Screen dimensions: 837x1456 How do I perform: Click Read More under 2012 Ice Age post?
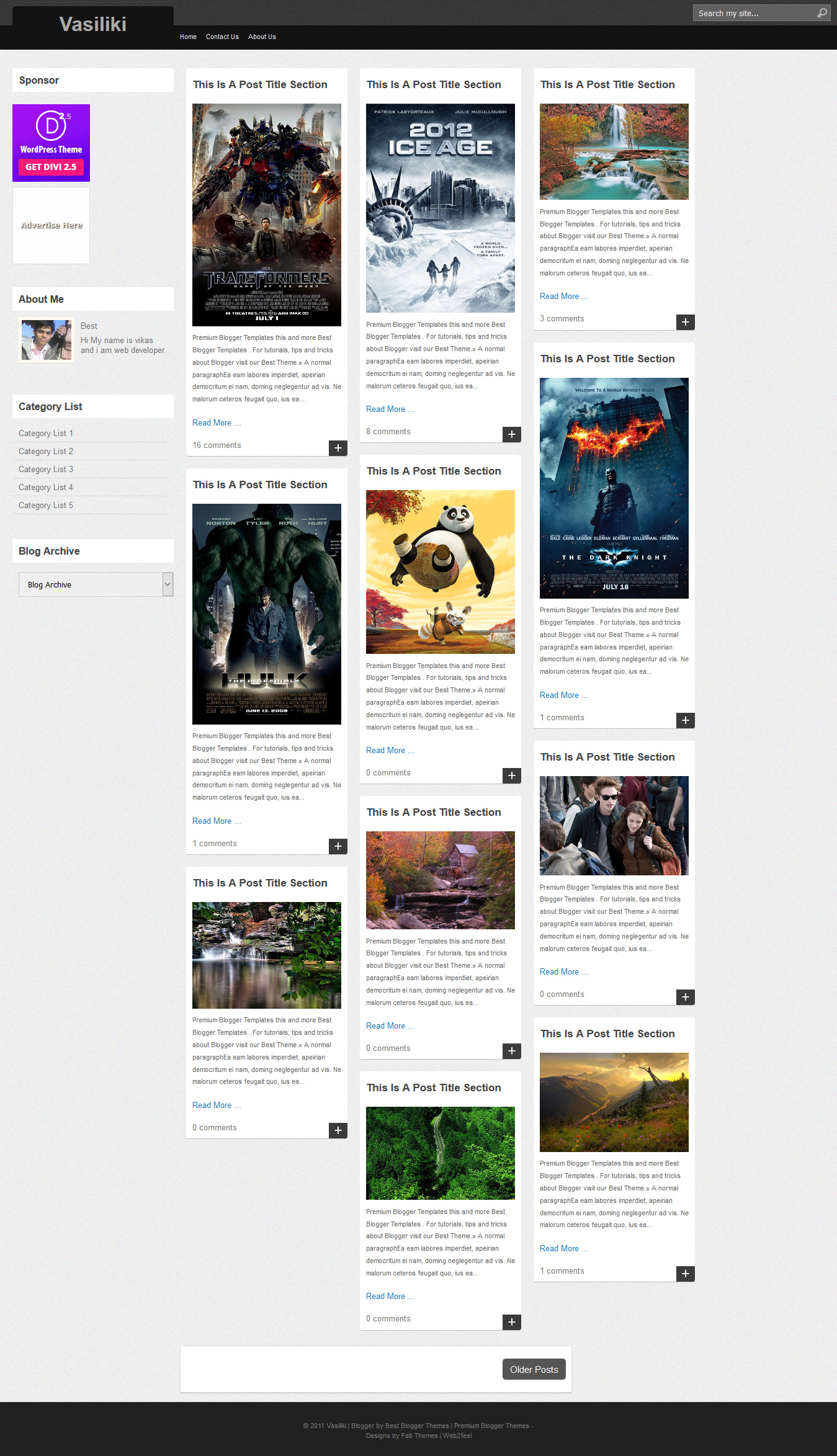point(390,409)
